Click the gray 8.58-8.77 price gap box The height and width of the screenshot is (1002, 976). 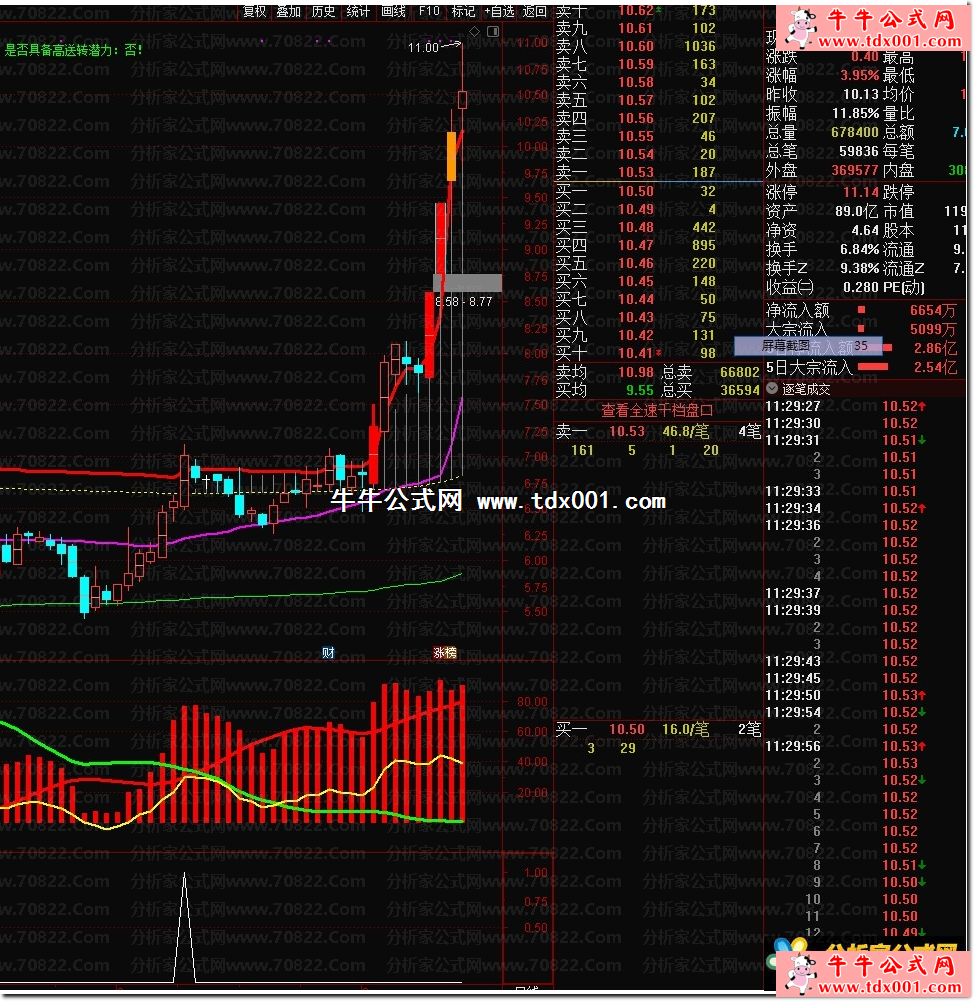467,282
